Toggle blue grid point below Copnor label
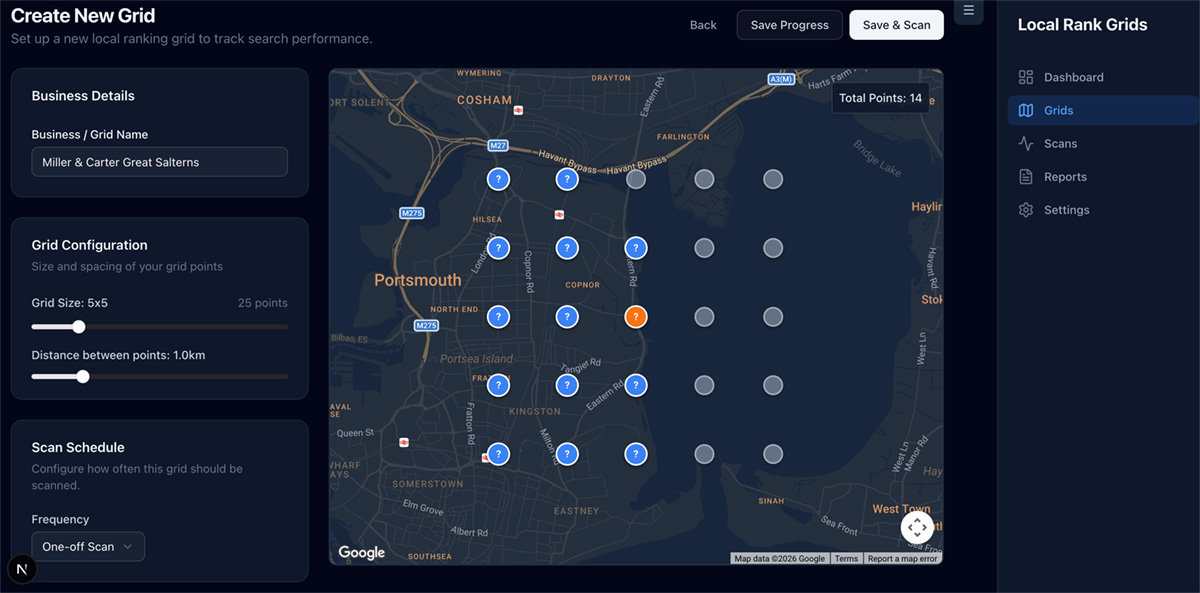The height and width of the screenshot is (593, 1200). tap(567, 317)
